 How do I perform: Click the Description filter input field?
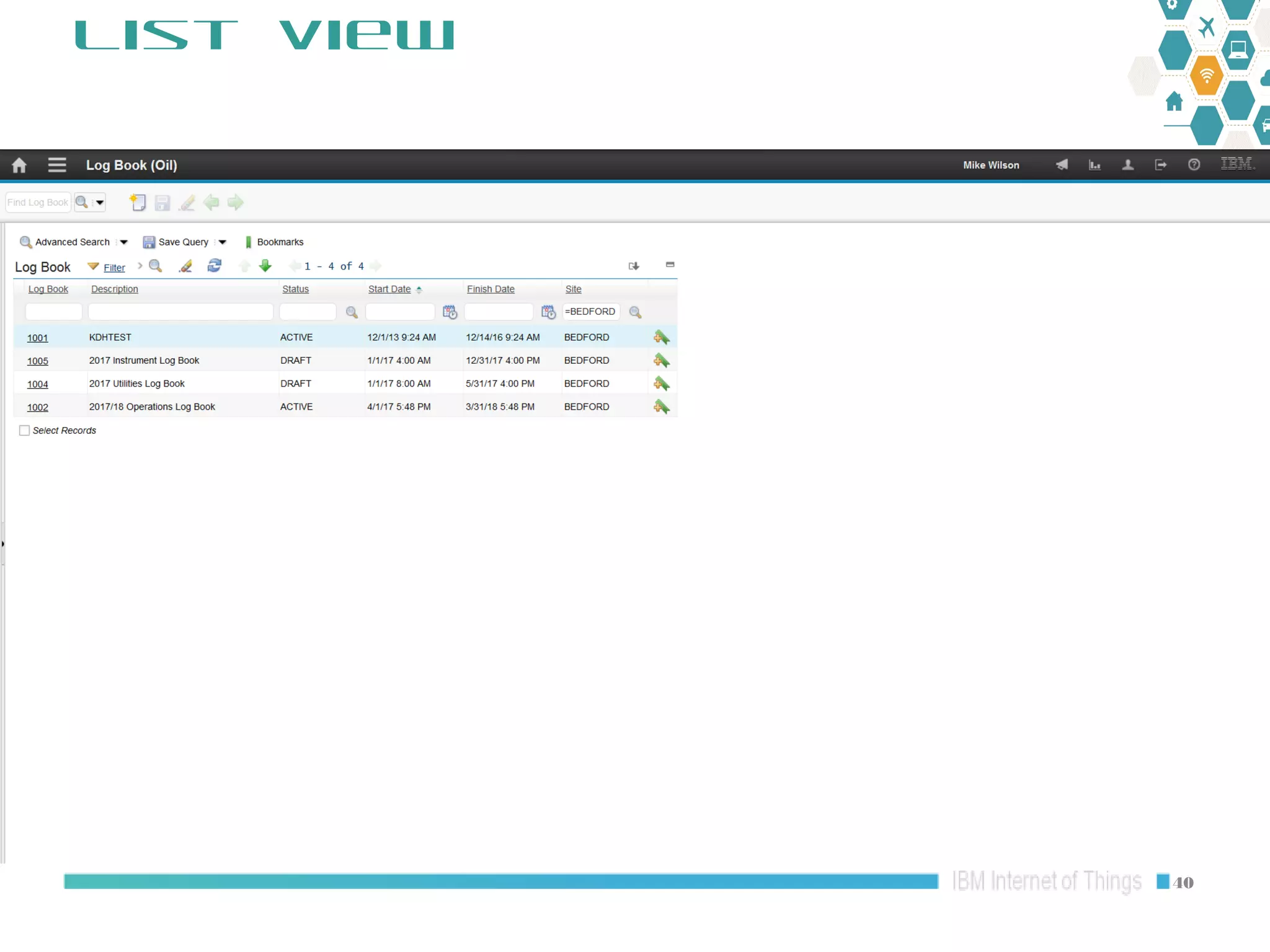click(x=180, y=312)
